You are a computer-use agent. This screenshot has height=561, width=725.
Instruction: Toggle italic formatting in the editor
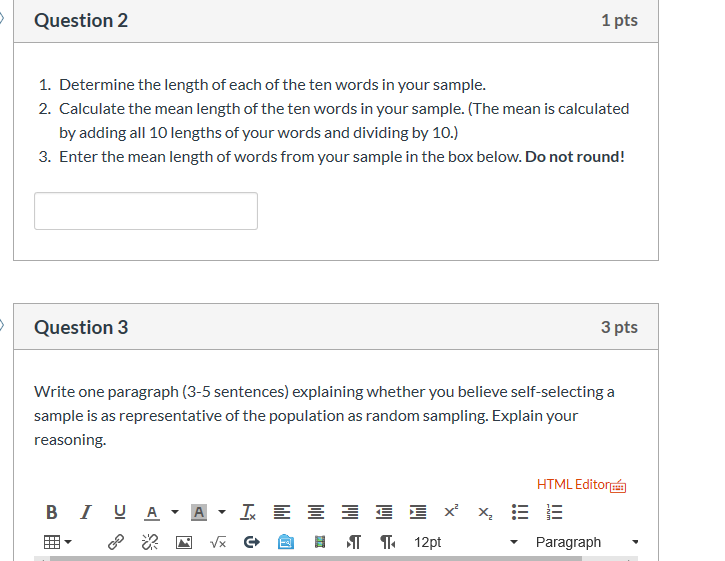click(x=86, y=512)
